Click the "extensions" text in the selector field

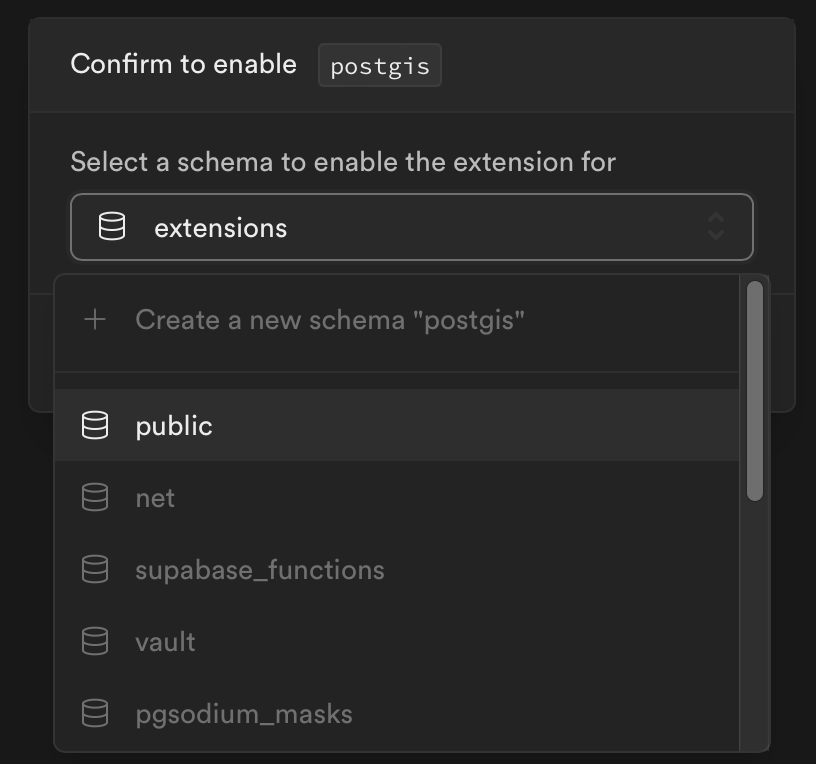coord(220,227)
